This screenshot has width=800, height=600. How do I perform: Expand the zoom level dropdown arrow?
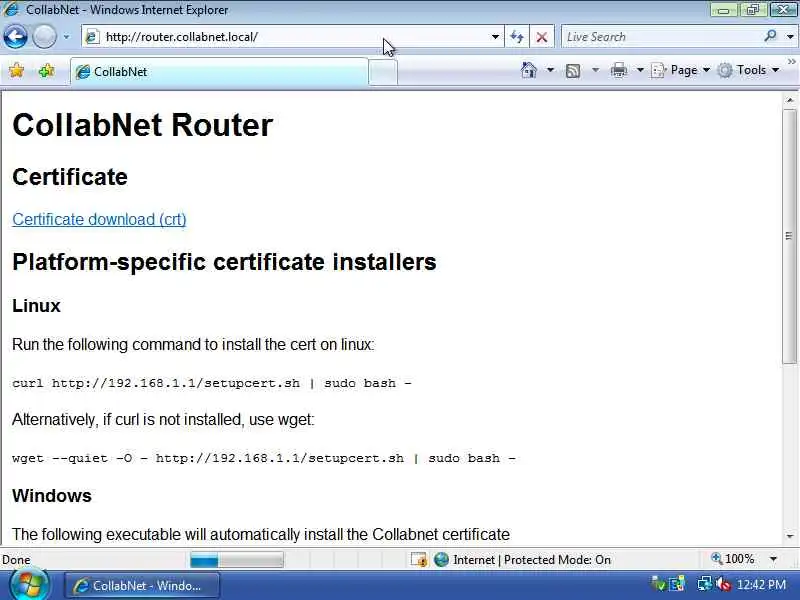[773, 560]
